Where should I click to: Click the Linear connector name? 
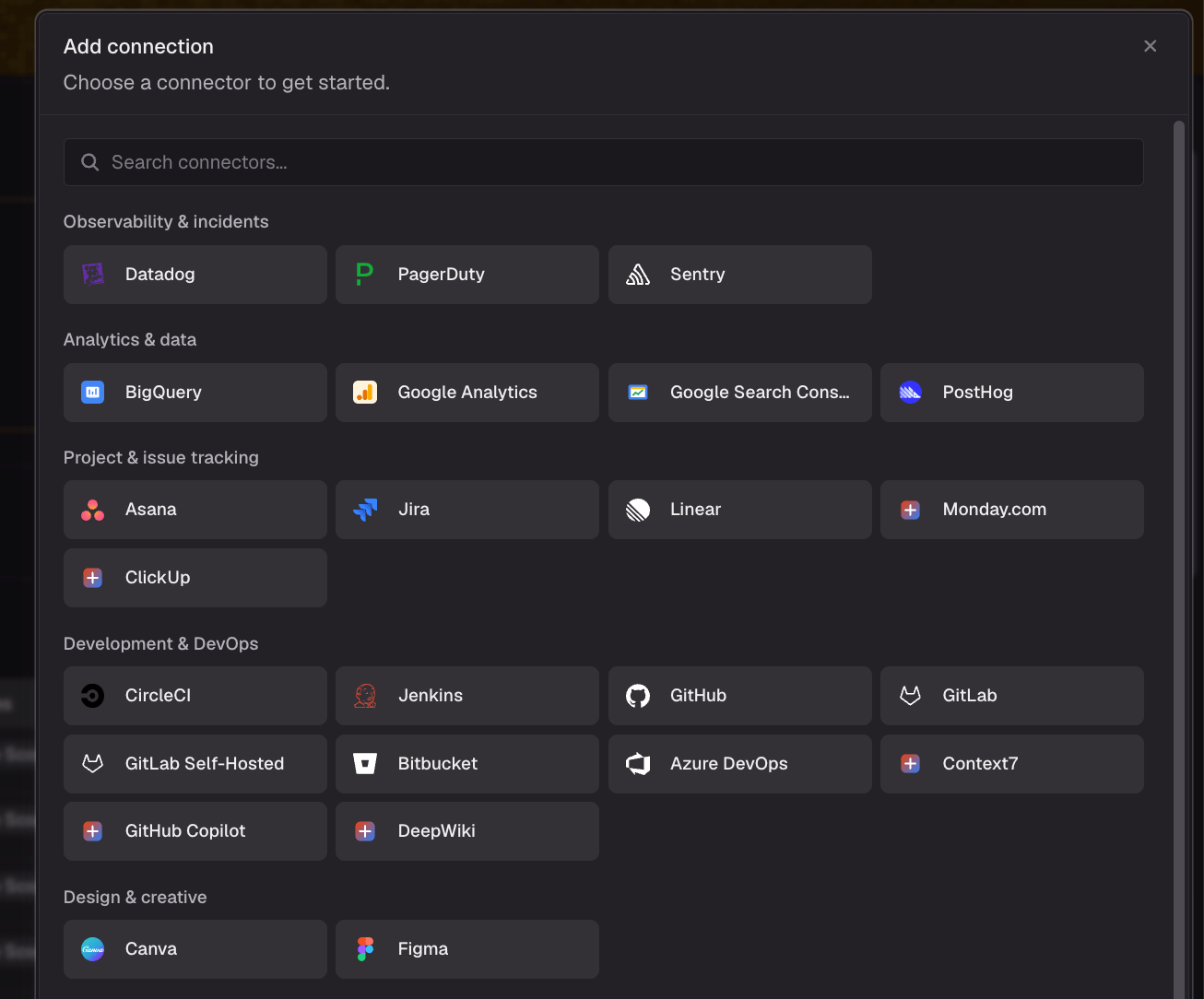(696, 510)
